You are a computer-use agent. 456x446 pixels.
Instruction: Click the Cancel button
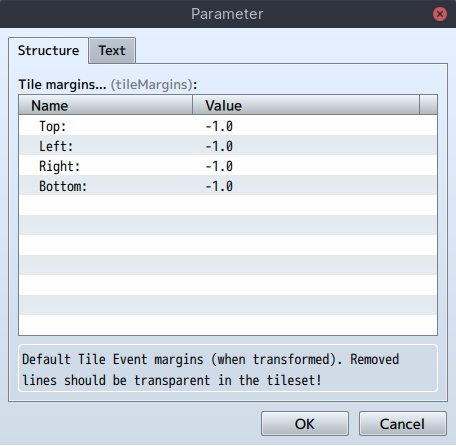tap(402, 424)
